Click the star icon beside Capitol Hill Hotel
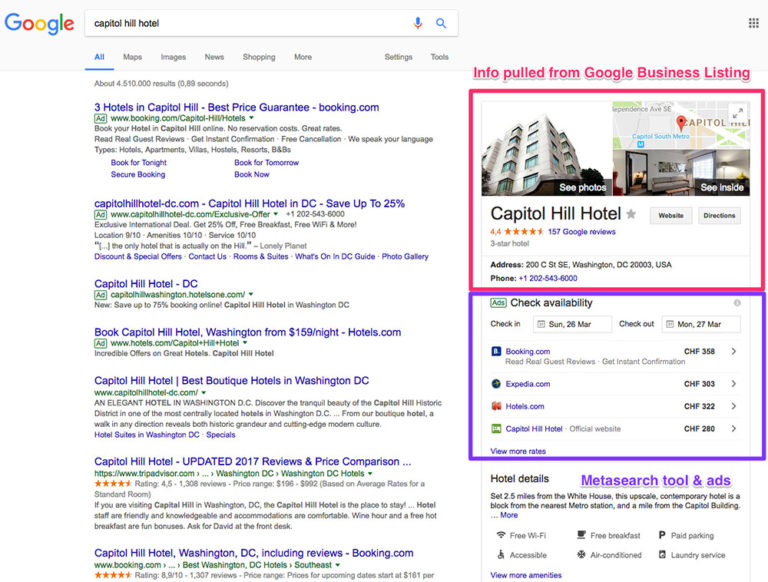 coord(631,214)
